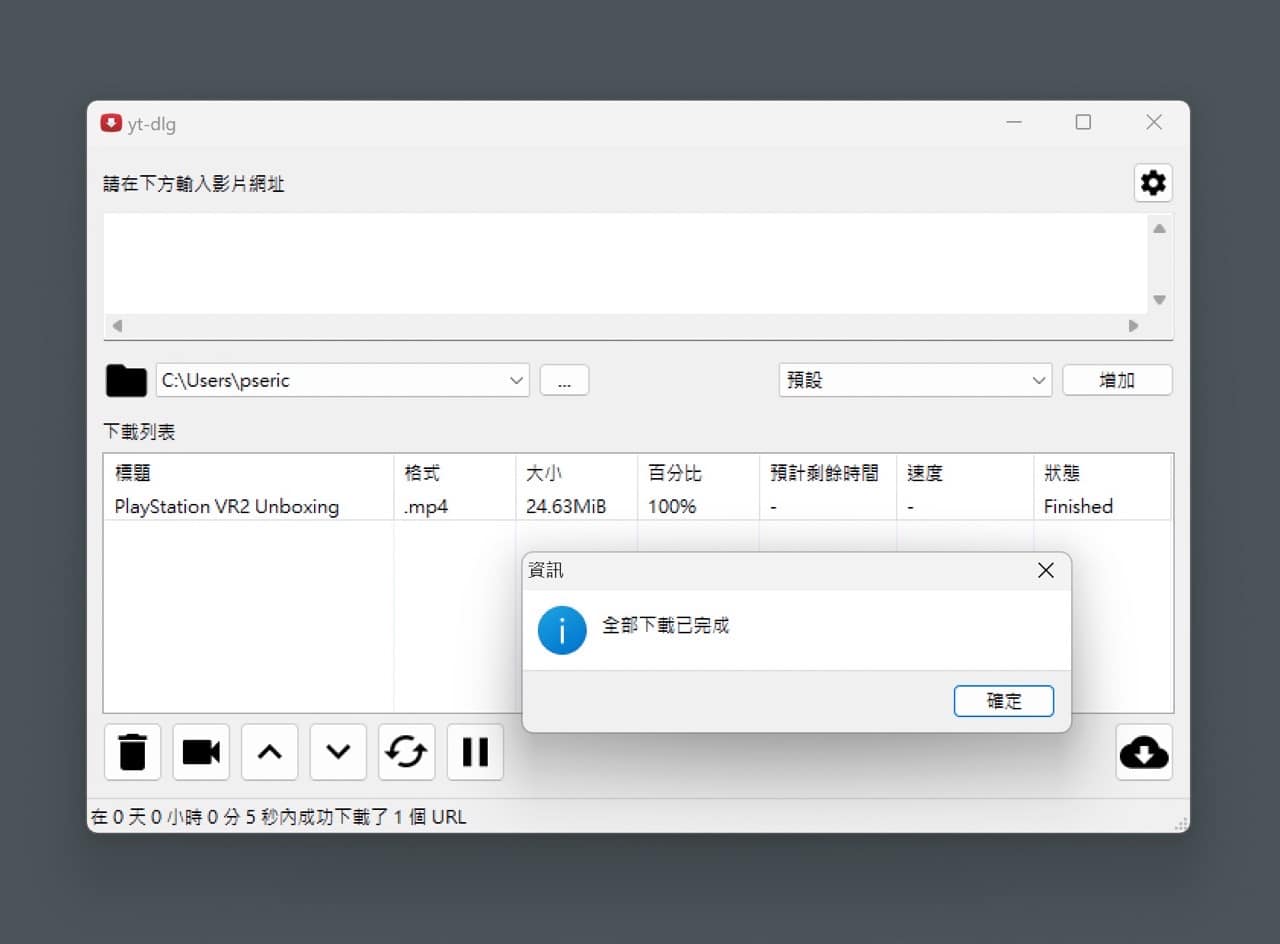This screenshot has height=944, width=1280.
Task: Click the status bar download summary text
Action: pos(278,817)
